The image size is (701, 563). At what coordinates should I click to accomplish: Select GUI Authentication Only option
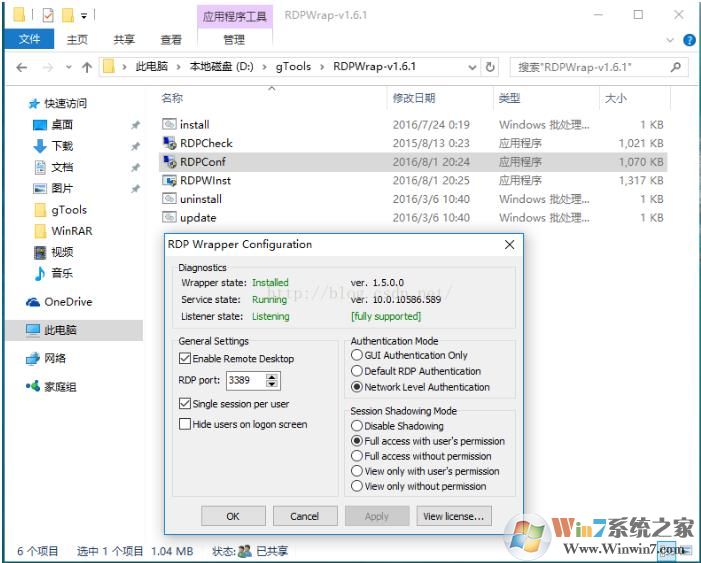(357, 355)
